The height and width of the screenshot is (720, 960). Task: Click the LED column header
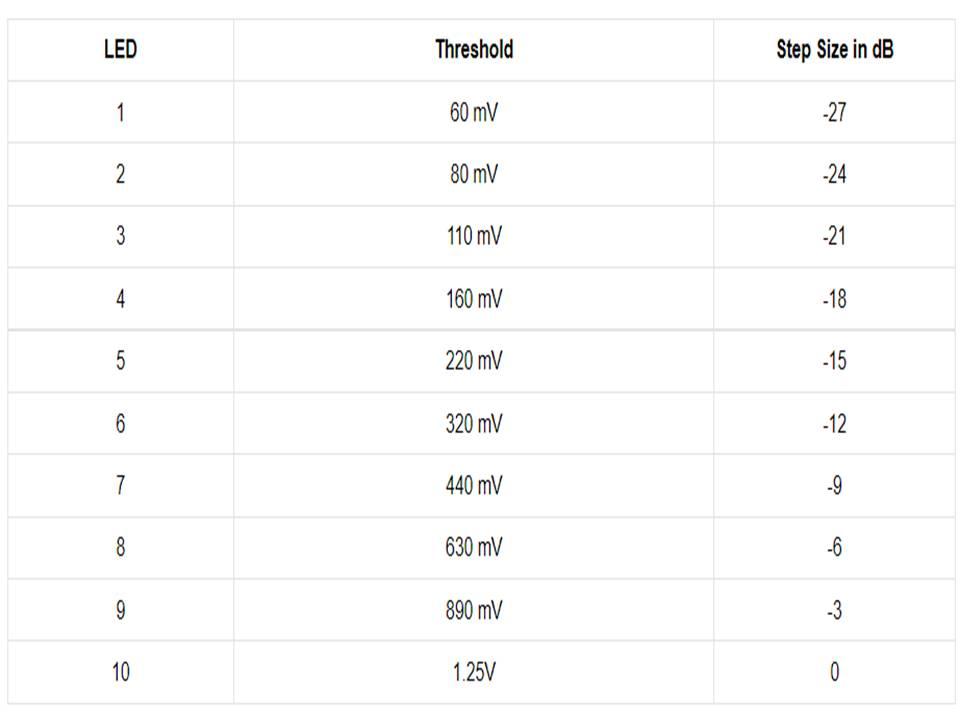[x=120, y=49]
